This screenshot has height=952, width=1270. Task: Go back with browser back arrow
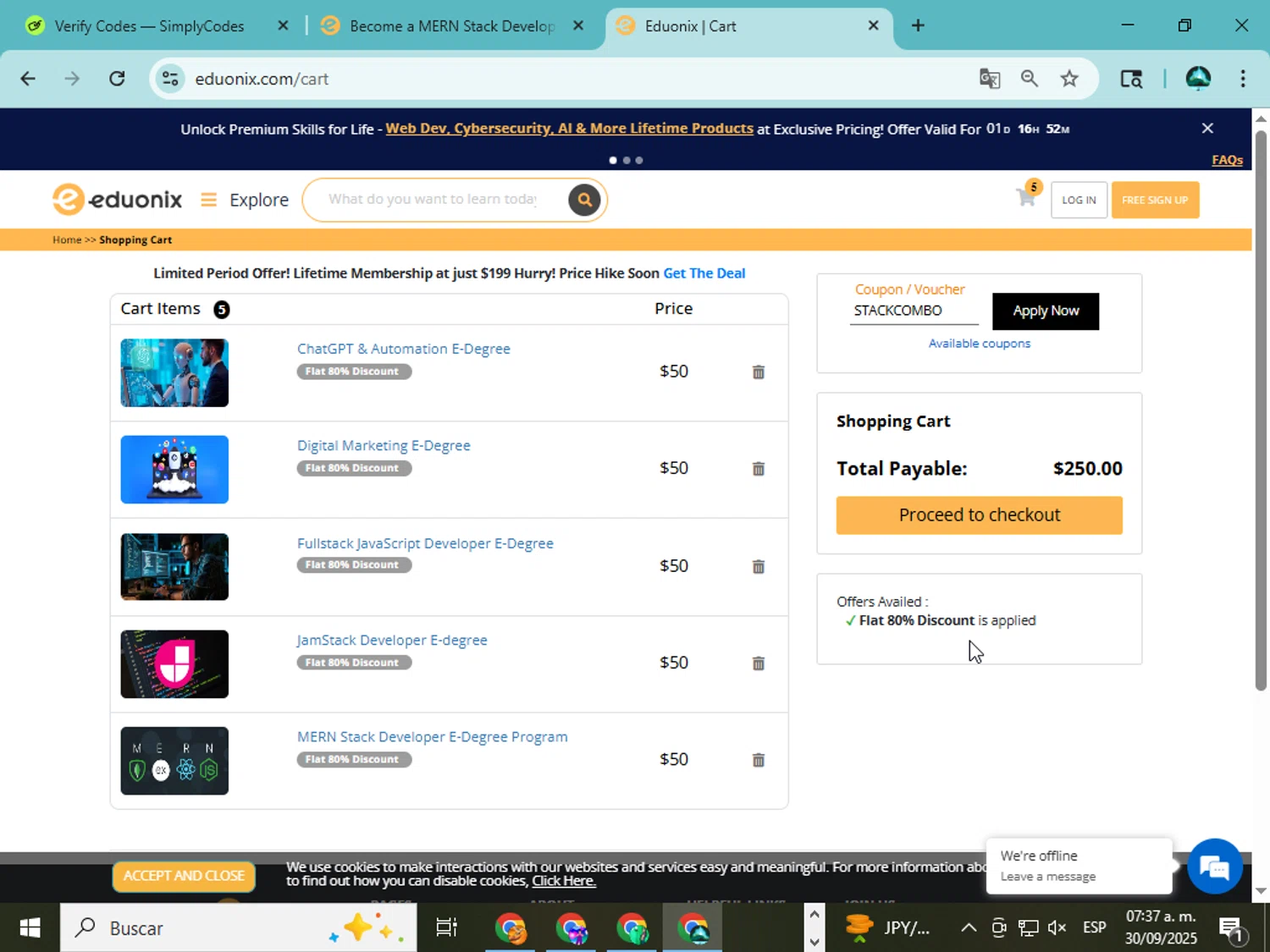coord(28,79)
